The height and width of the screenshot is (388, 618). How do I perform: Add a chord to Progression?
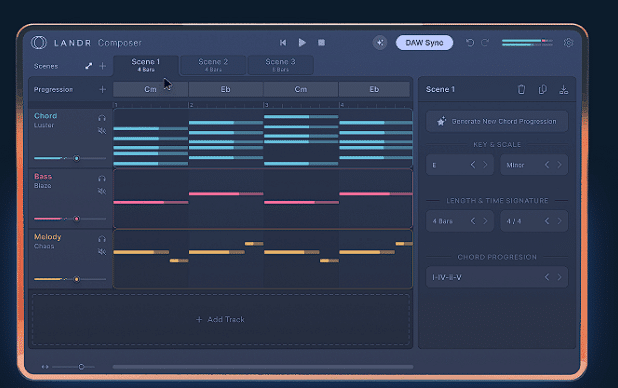102,90
